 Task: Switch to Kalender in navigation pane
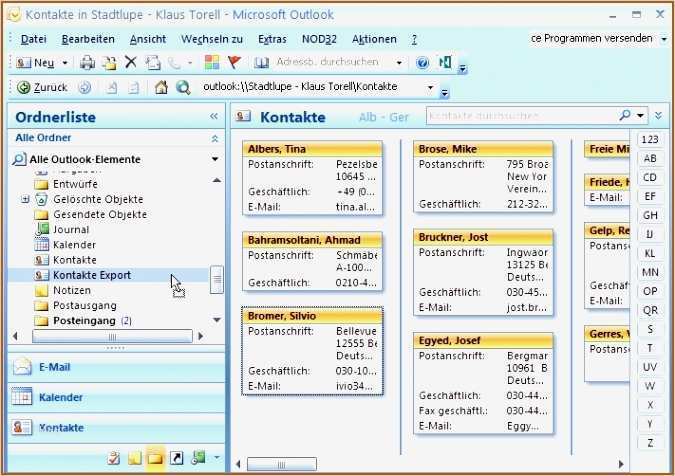click(x=60, y=397)
